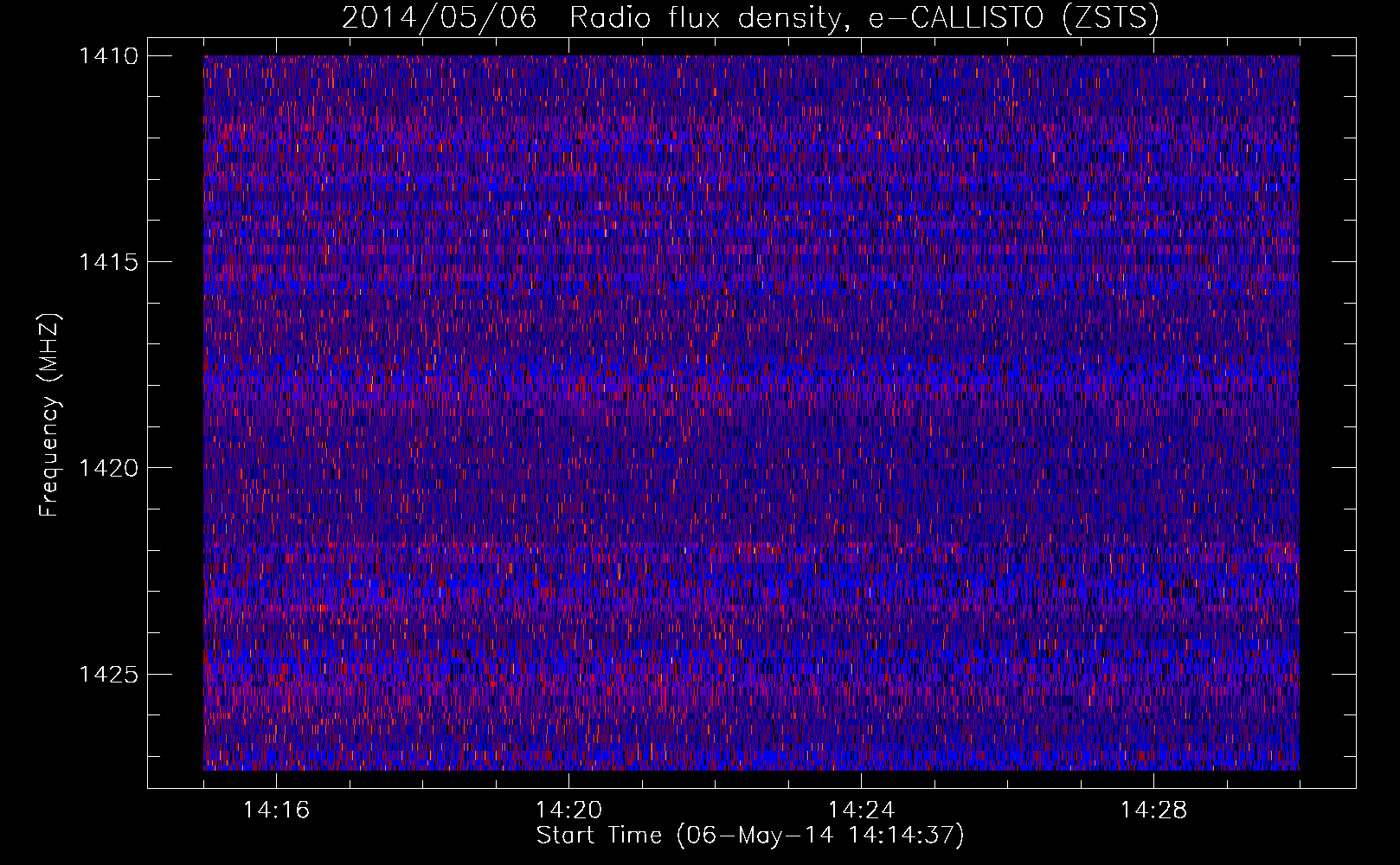
Task: Click the 1415 frequency tick label
Action: 108,262
